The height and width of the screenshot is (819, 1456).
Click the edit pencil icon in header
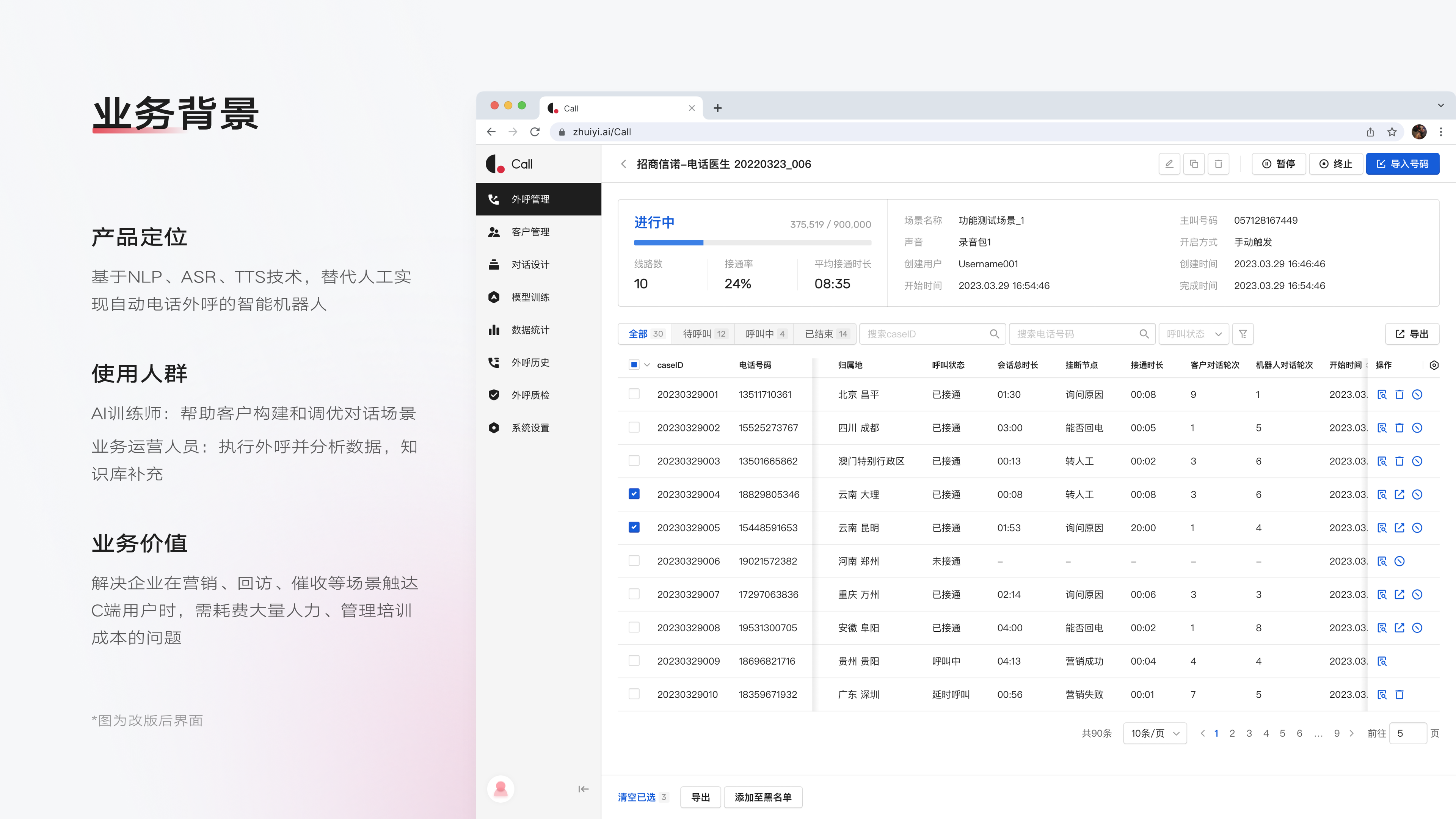1169,164
